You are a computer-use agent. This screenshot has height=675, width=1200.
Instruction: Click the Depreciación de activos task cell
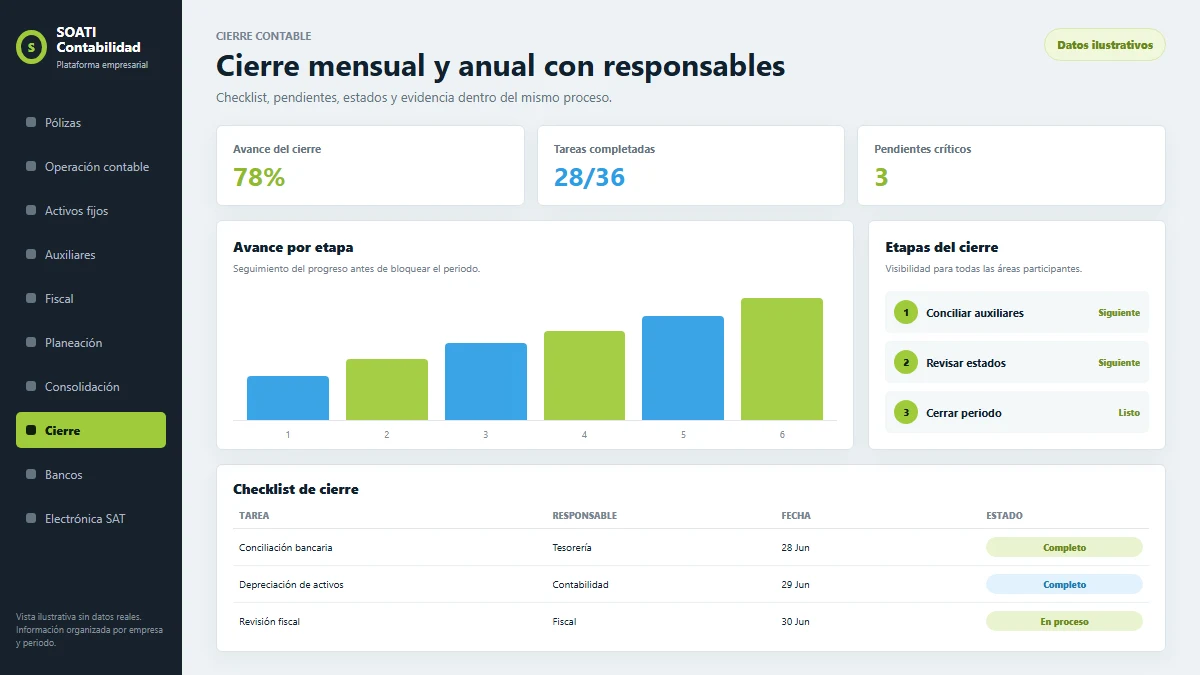[x=291, y=585]
